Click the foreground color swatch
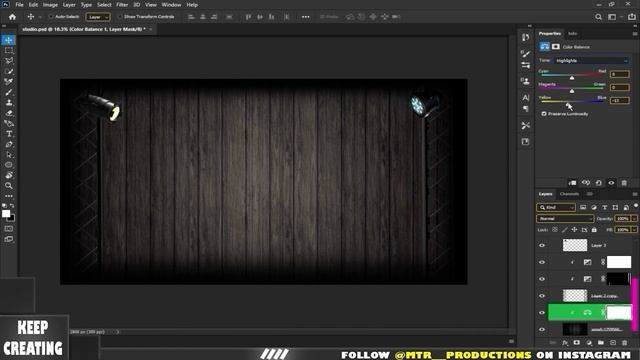Image resolution: width=640 pixels, height=360 pixels. 6,214
